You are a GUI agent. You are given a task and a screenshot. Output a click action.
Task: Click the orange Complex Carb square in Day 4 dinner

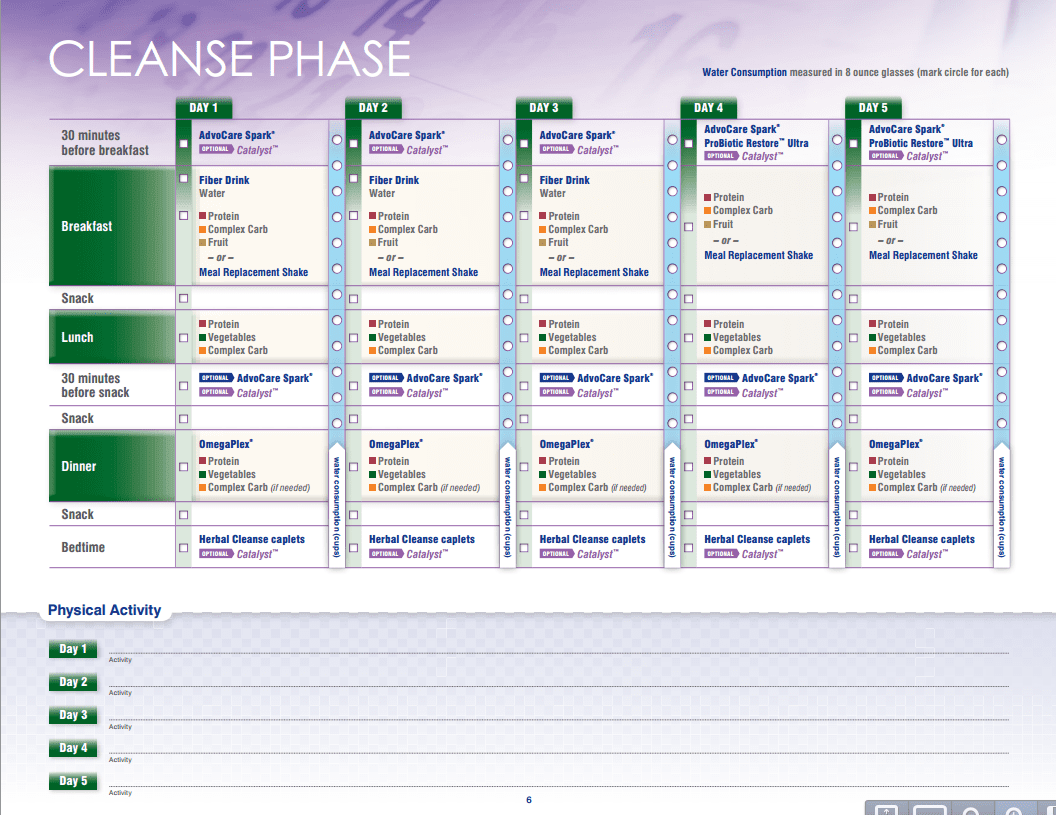pyautogui.click(x=708, y=488)
